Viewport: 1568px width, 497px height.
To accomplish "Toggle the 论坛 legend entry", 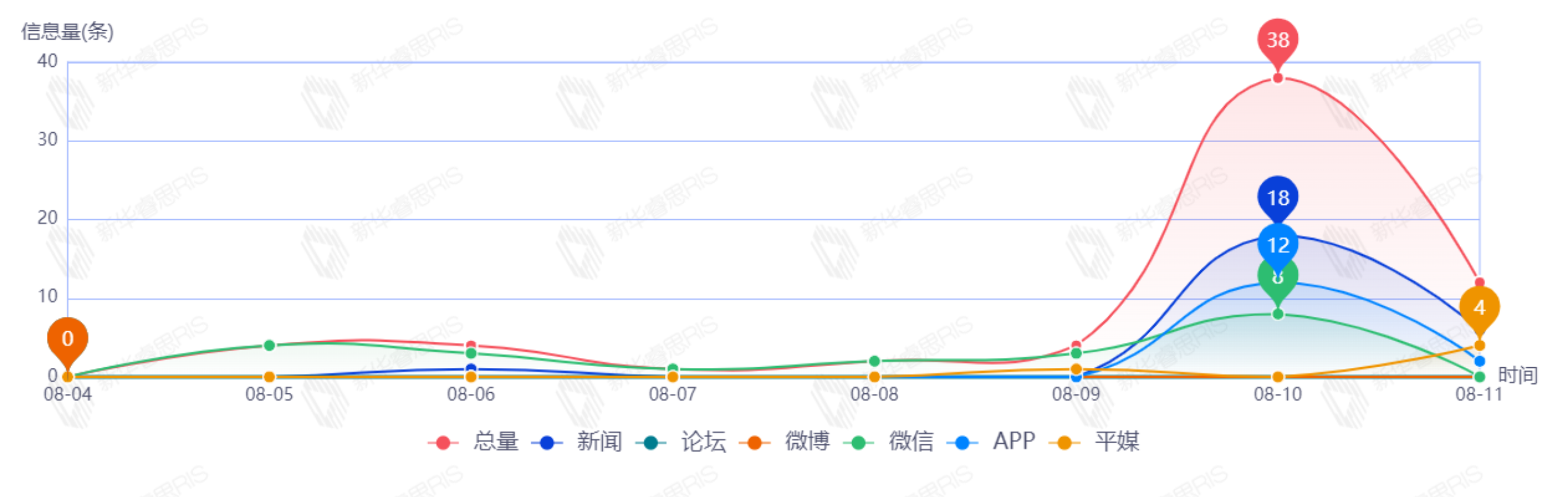I will [x=681, y=441].
